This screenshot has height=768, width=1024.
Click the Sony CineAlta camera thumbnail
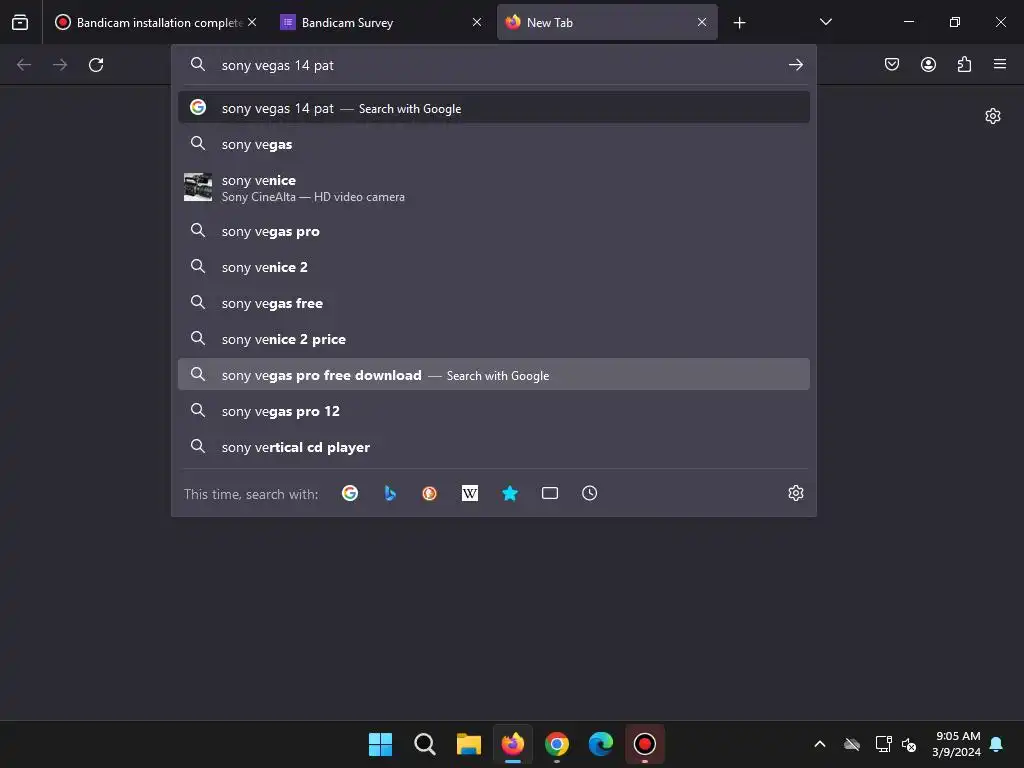pos(198,187)
